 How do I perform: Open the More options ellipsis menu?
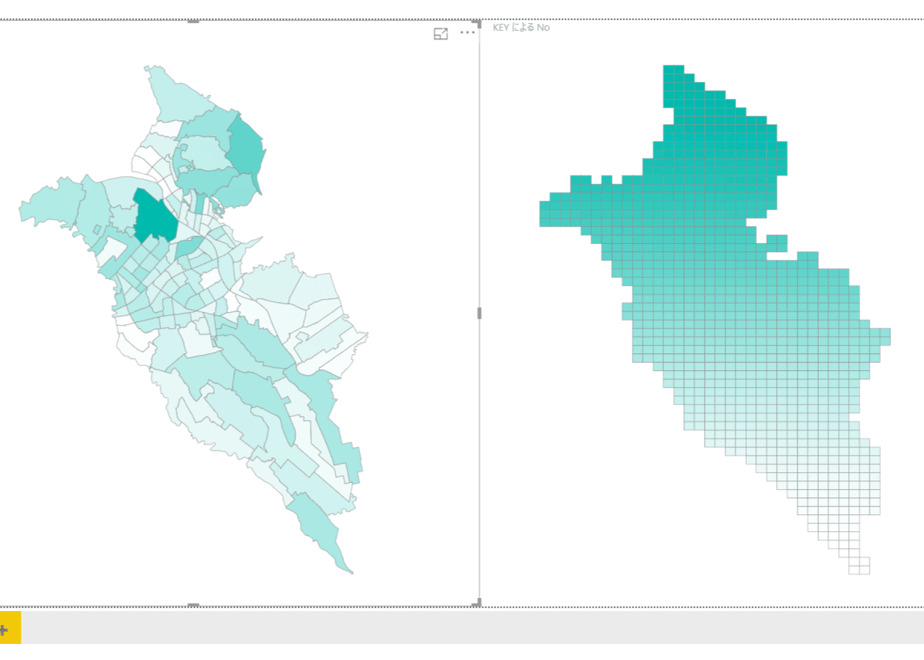pos(467,32)
